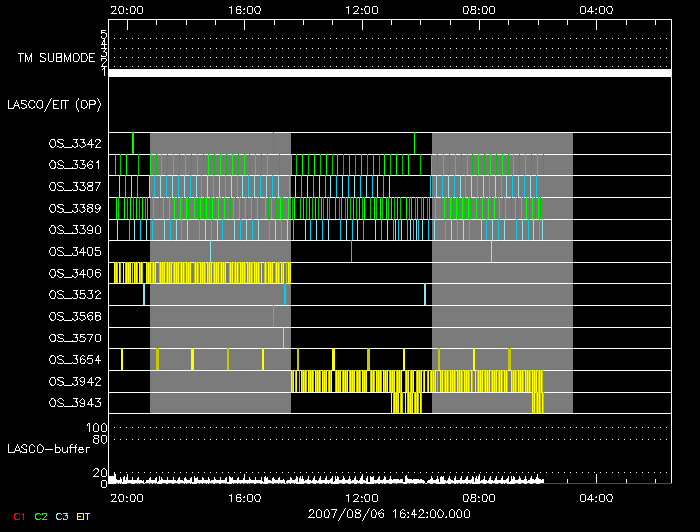Click the EIT legend entry
700x532 pixels.
tap(84, 515)
